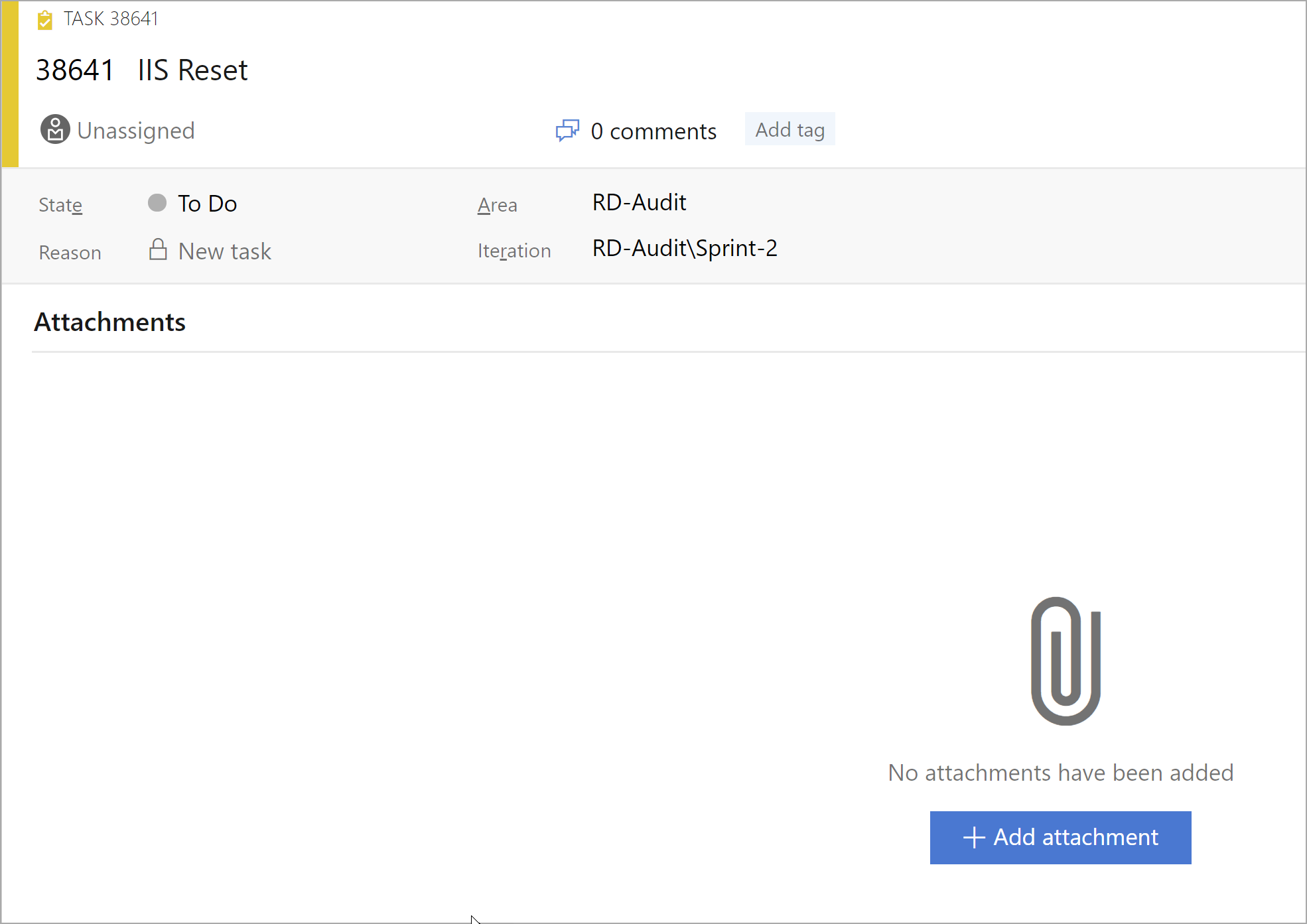Open the State dropdown showing To Do
Screen dimensions: 1307x924
(208, 204)
